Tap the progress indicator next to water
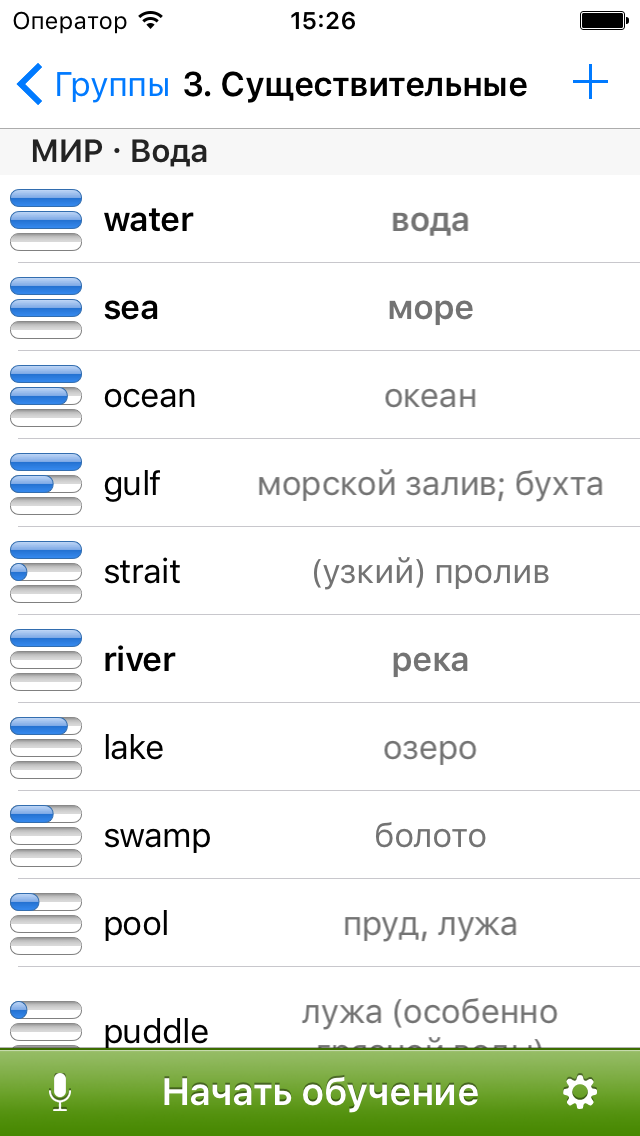 coord(45,219)
